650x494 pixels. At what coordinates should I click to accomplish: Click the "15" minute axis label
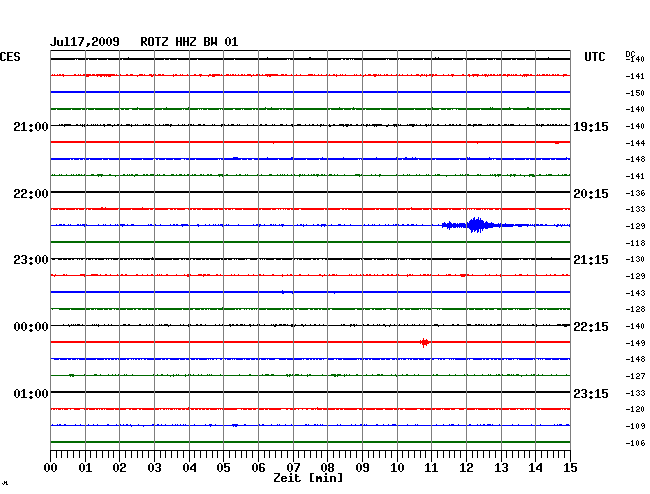coord(570,468)
